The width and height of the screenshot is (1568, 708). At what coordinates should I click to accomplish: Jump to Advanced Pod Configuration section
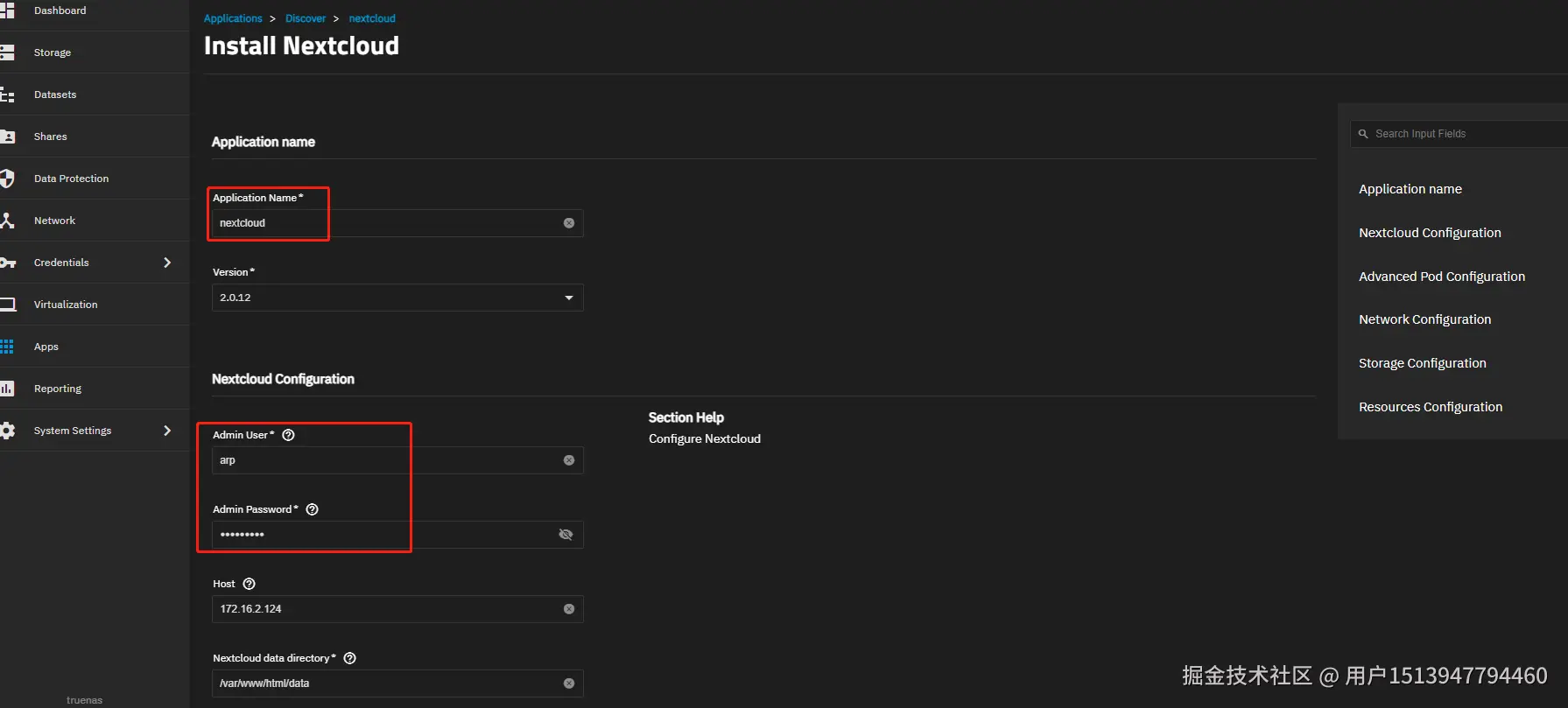[1442, 277]
